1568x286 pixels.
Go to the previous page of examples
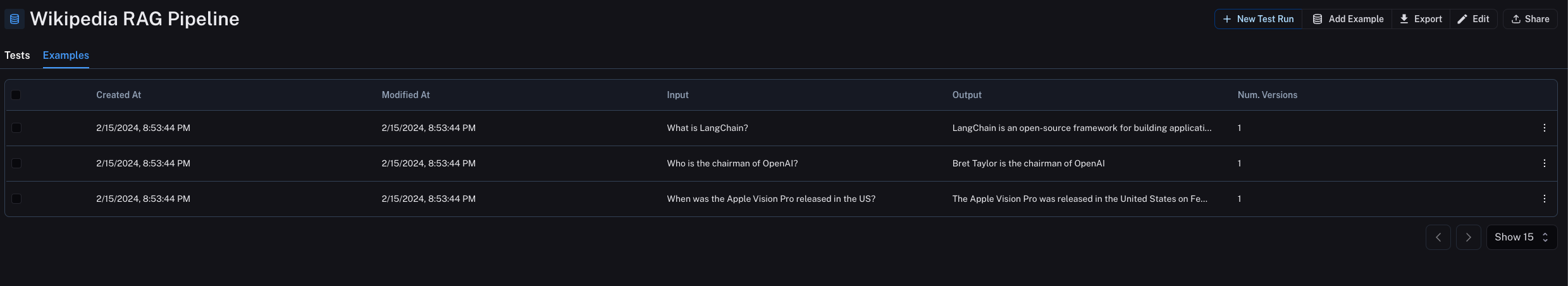1438,237
